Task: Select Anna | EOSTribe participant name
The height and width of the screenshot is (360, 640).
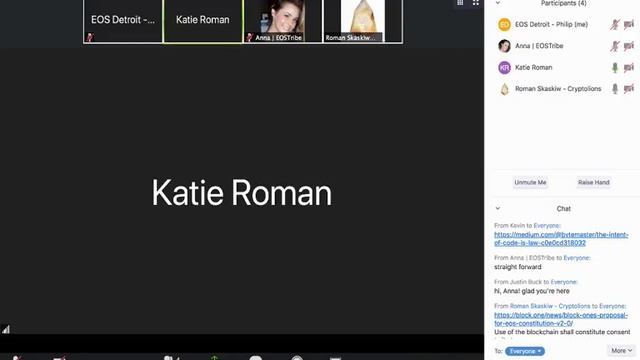Action: coord(539,46)
